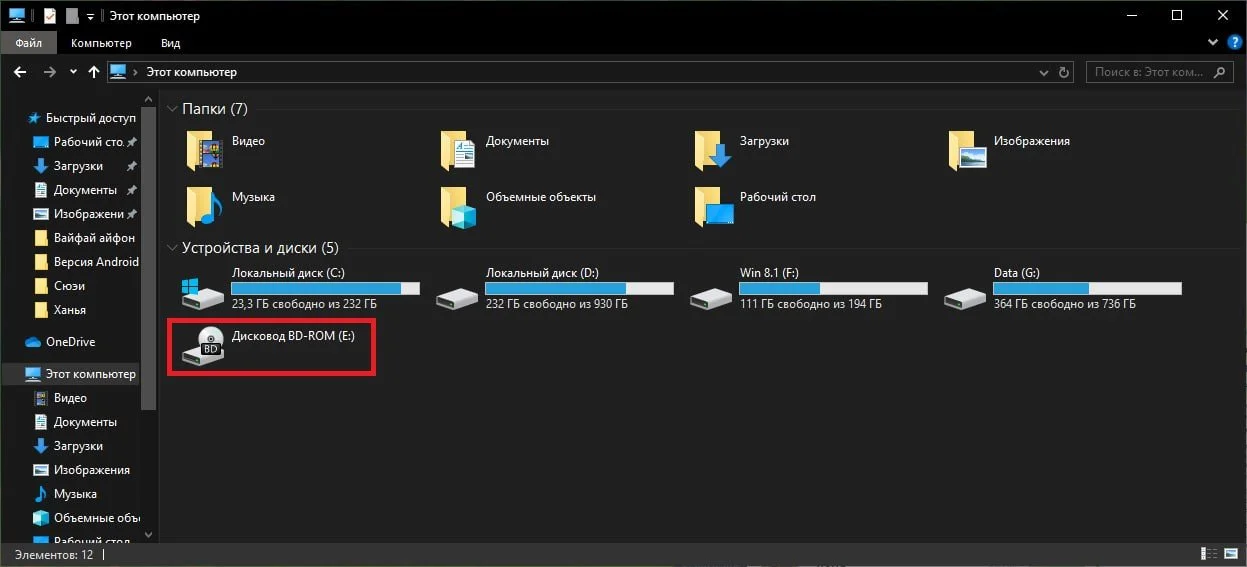Open the recent locations dropdown arrow
This screenshot has width=1247, height=567.
pyautogui.click(x=73, y=72)
